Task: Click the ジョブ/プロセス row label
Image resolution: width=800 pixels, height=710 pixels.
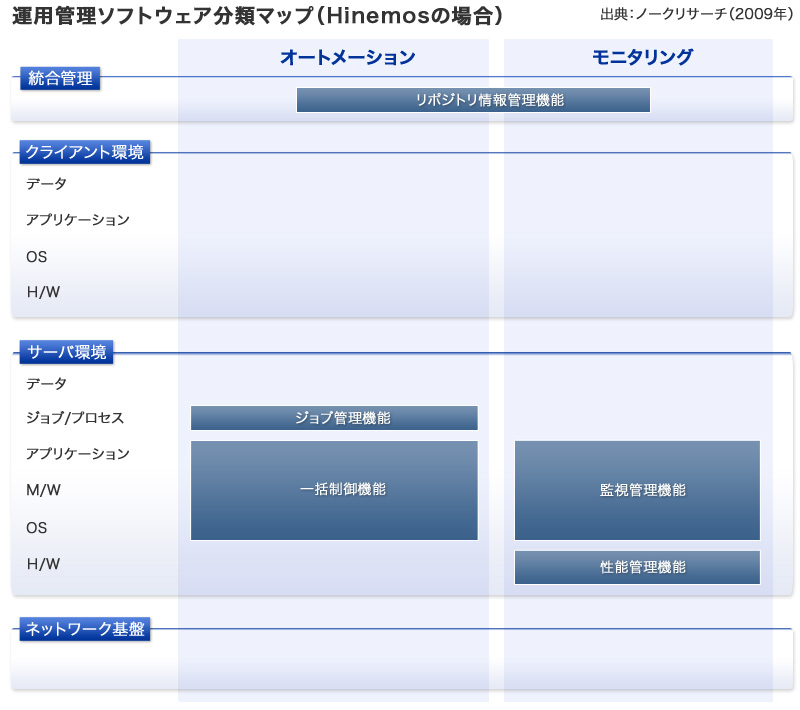Action: (x=75, y=418)
